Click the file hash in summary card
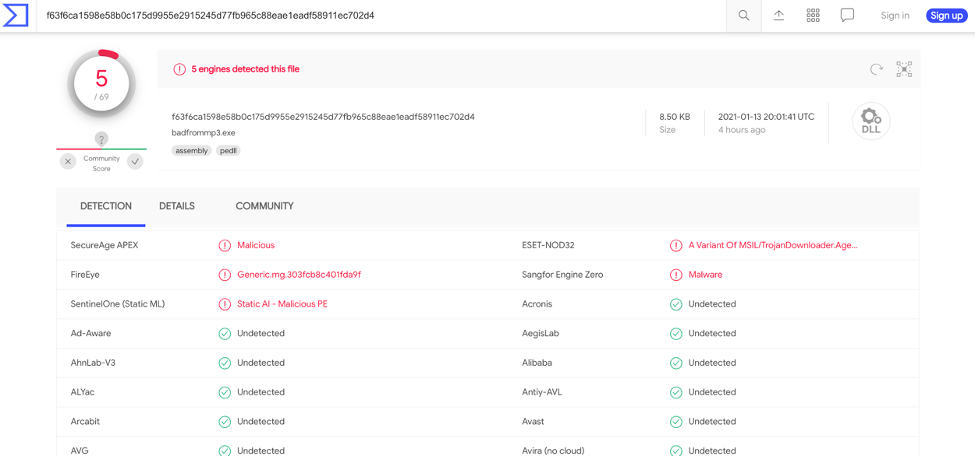This screenshot has height=456, width=977. (323, 116)
